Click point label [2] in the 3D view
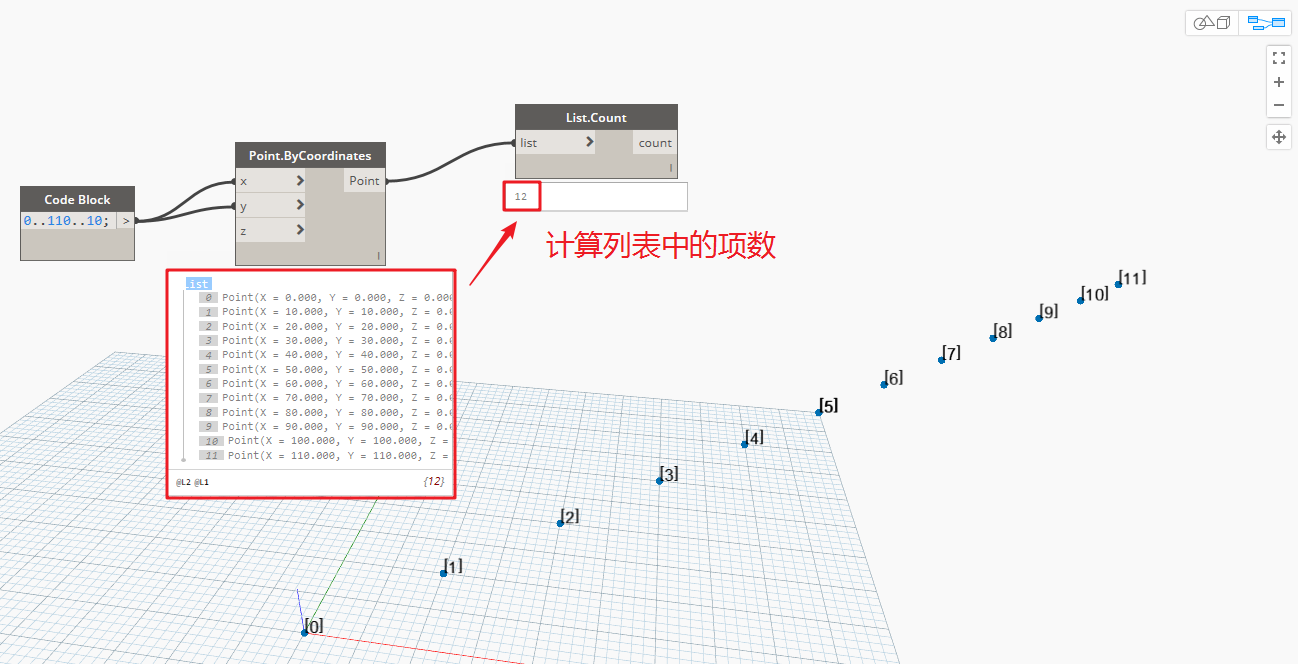 pos(569,517)
